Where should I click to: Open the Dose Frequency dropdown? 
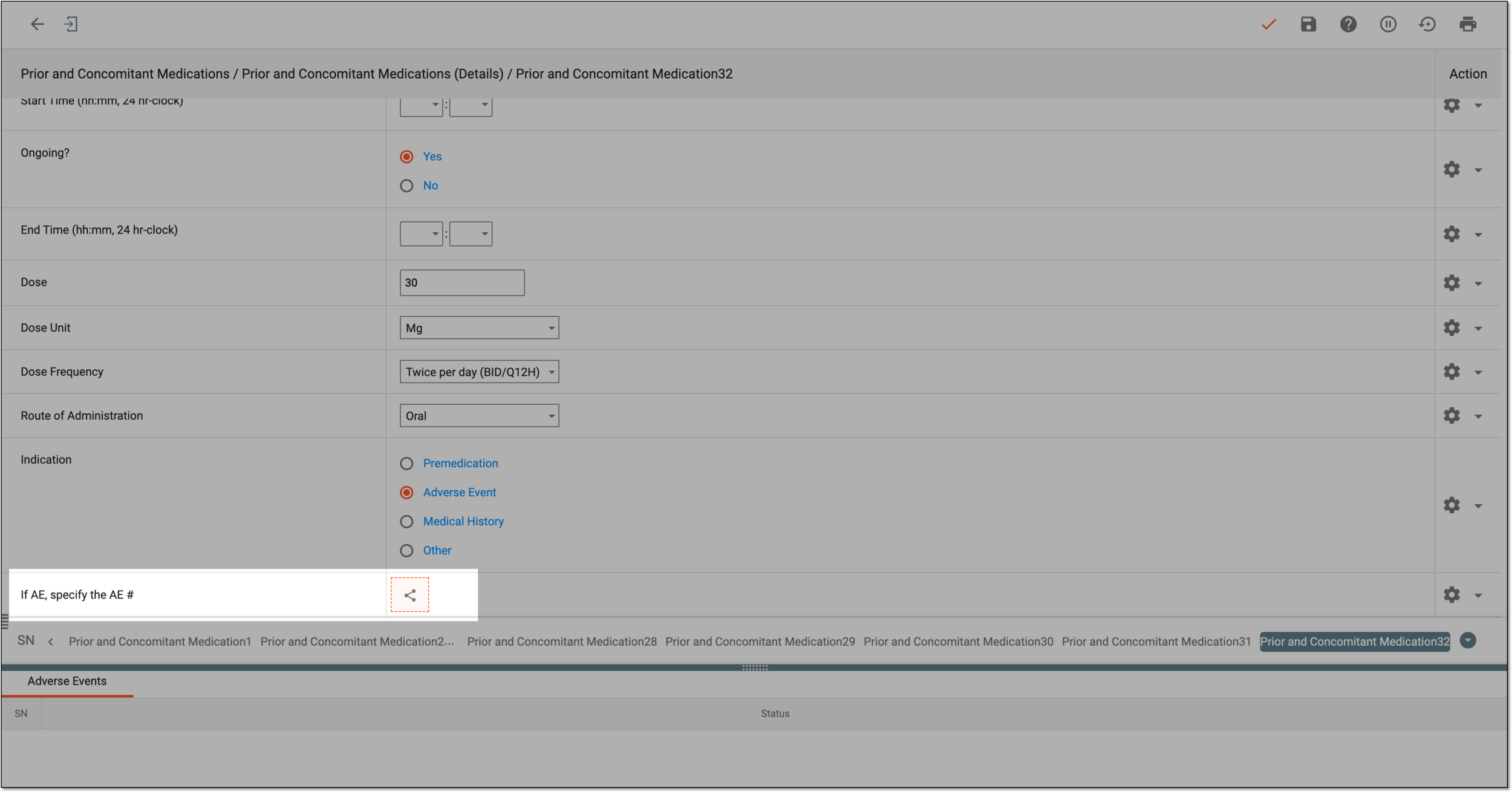pyautogui.click(x=479, y=372)
